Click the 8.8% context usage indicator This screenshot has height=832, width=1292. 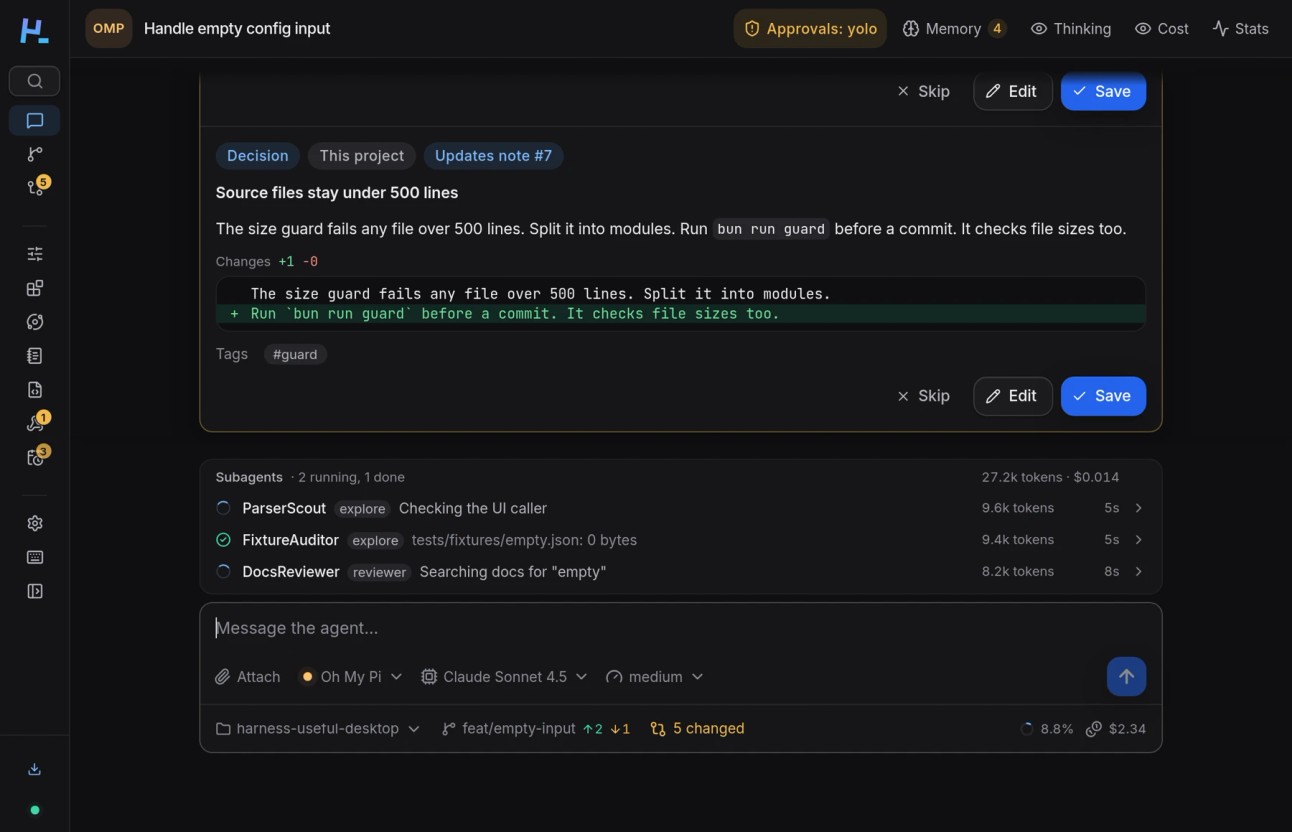point(1046,729)
